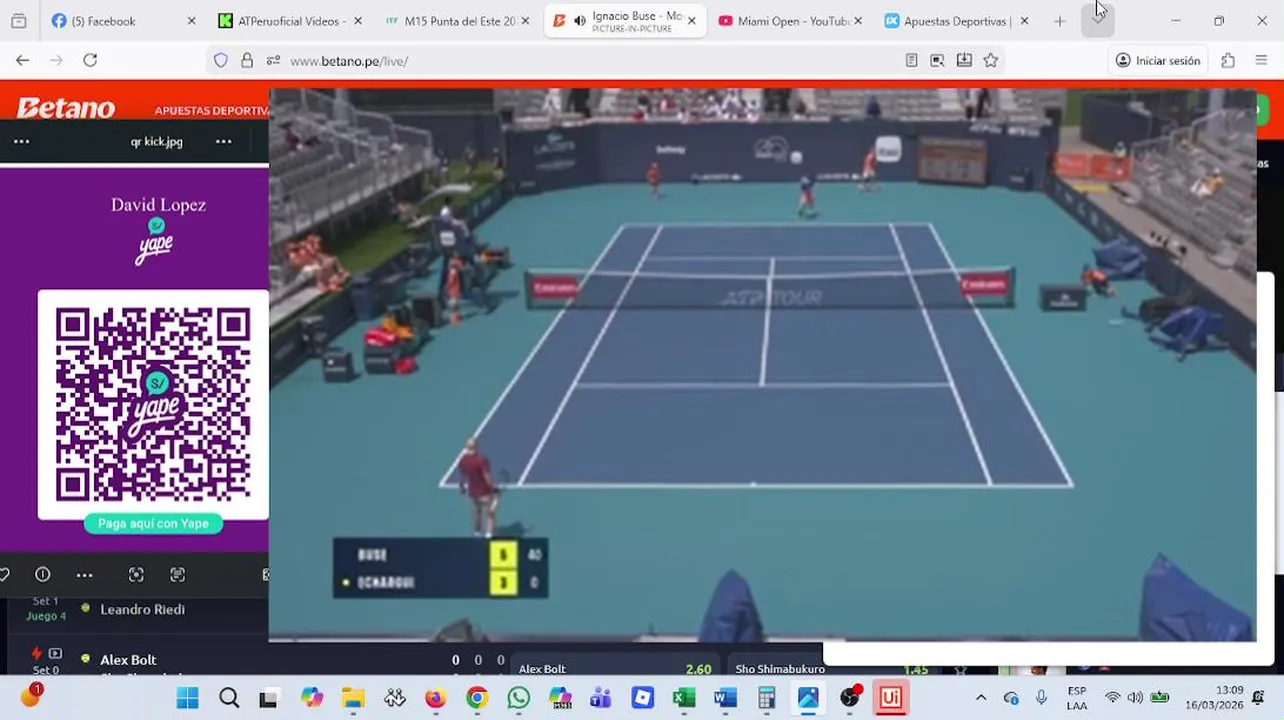Close the ATPeruoficial Videos tab
Image resolution: width=1284 pixels, height=720 pixels.
coord(358,21)
